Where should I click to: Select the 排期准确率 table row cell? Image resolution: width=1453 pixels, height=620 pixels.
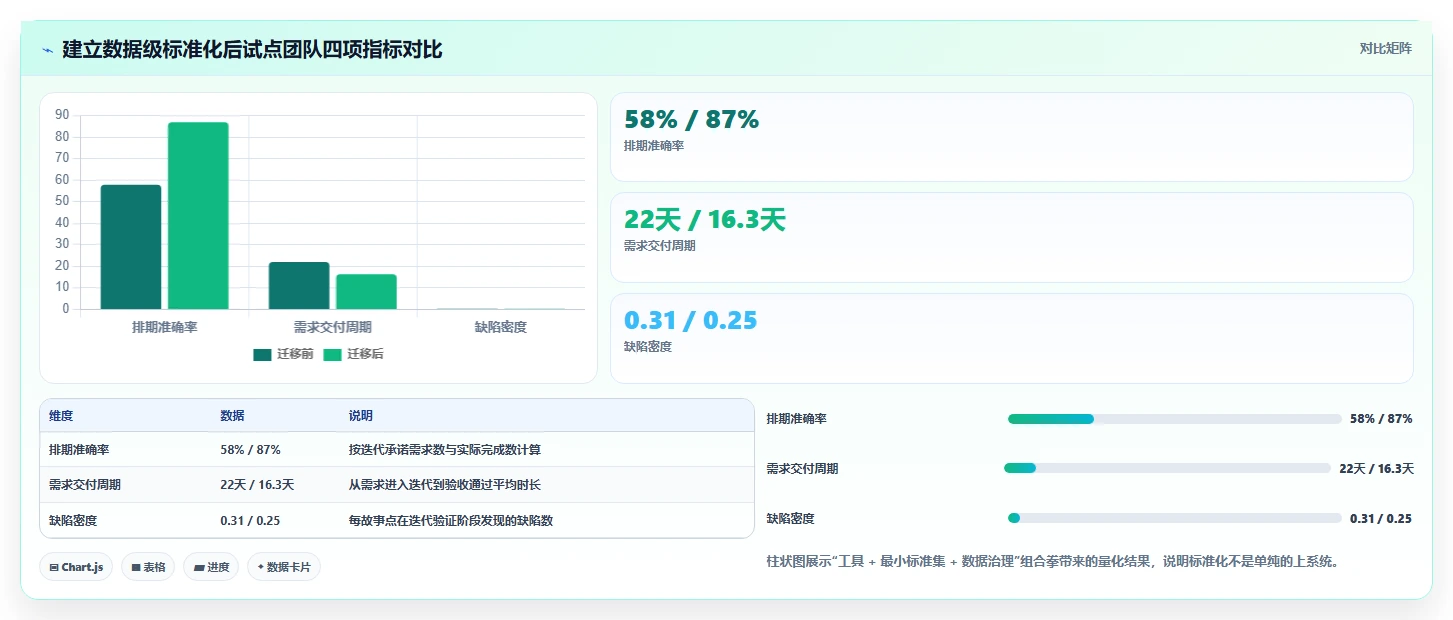79,450
